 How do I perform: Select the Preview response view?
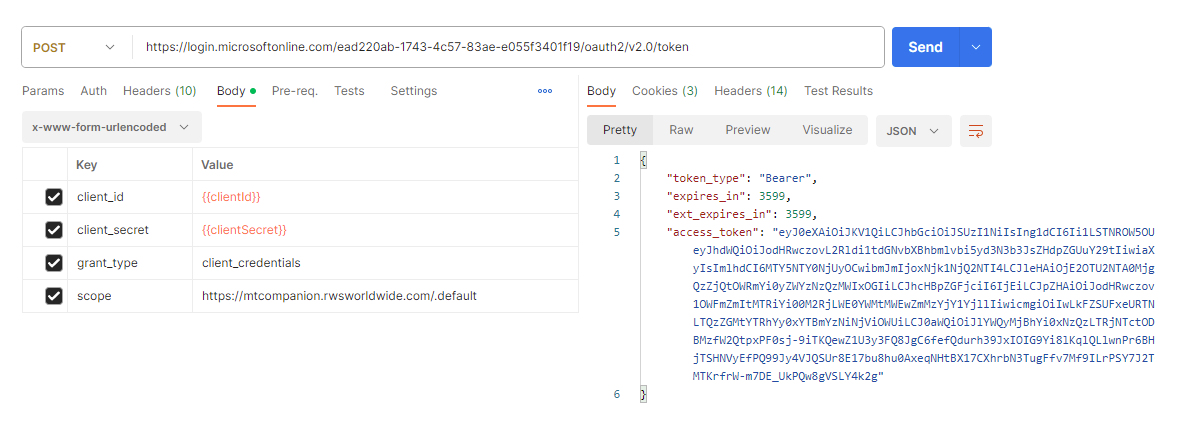[748, 130]
